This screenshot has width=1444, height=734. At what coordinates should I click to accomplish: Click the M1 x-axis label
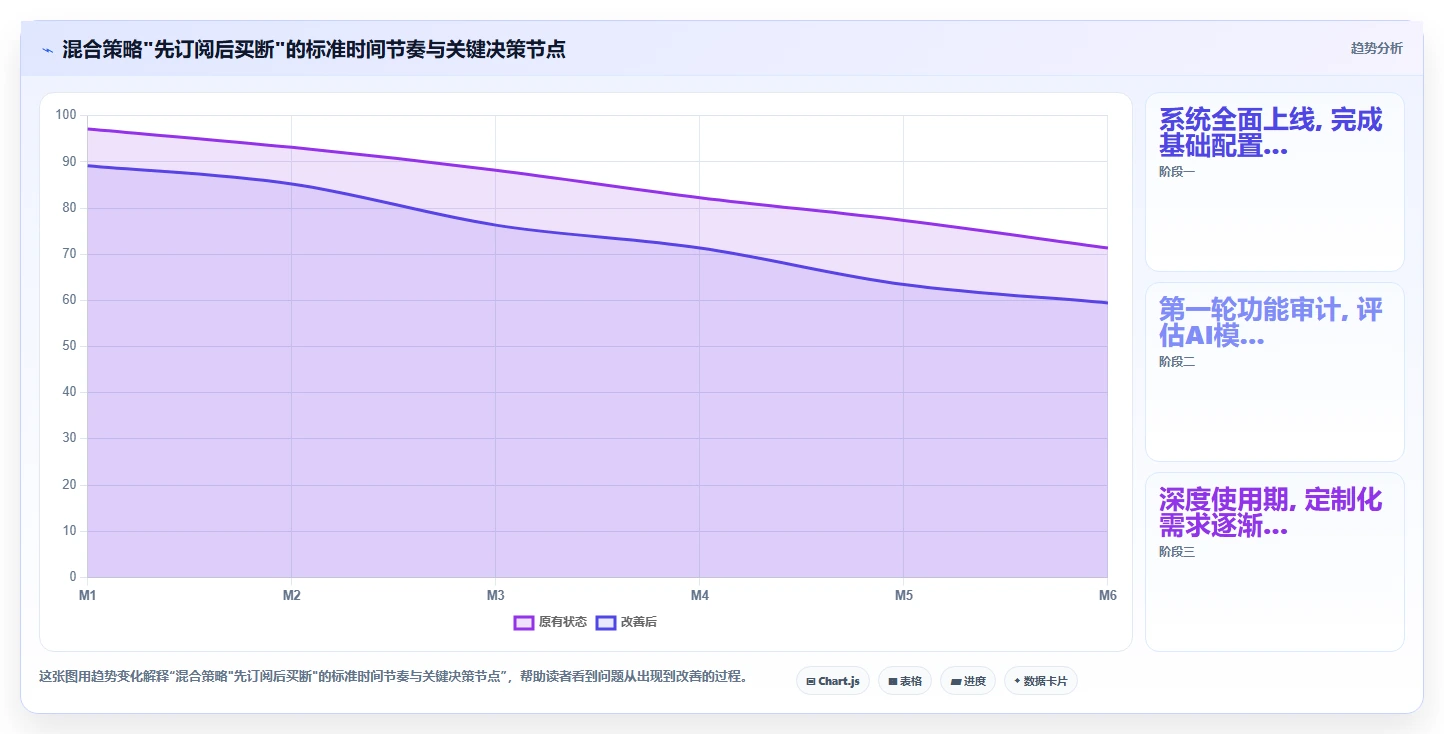(87, 596)
